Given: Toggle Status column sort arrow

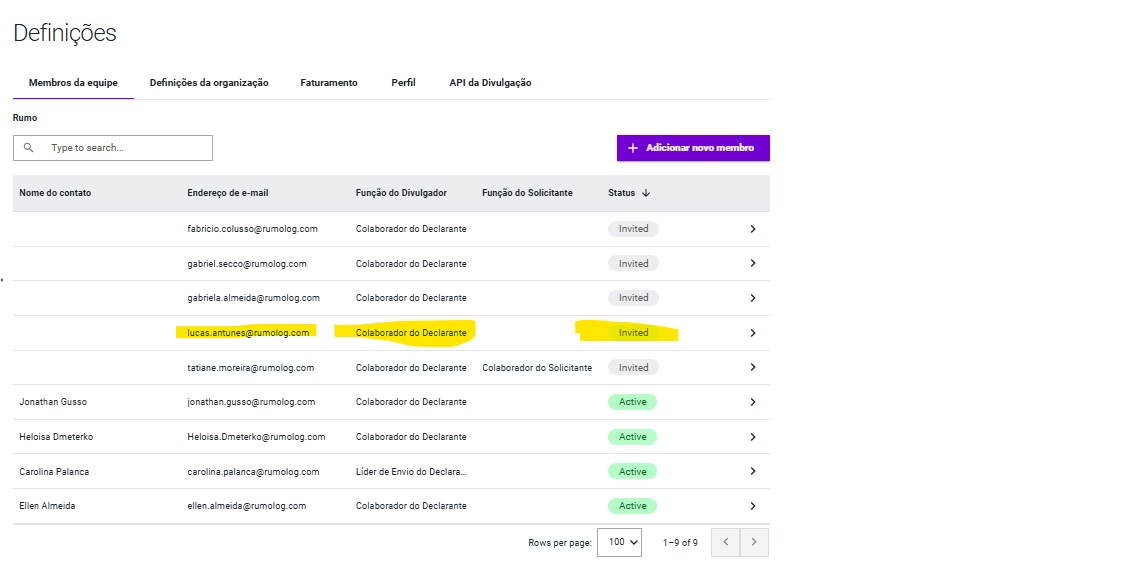Looking at the screenshot, I should (x=646, y=193).
